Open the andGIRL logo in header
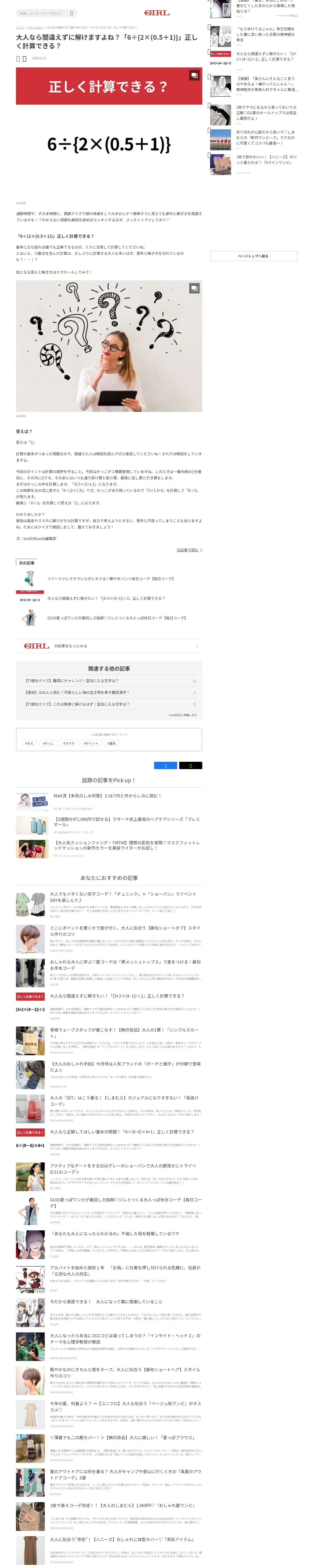This screenshot has width=314, height=1568. 157,13
